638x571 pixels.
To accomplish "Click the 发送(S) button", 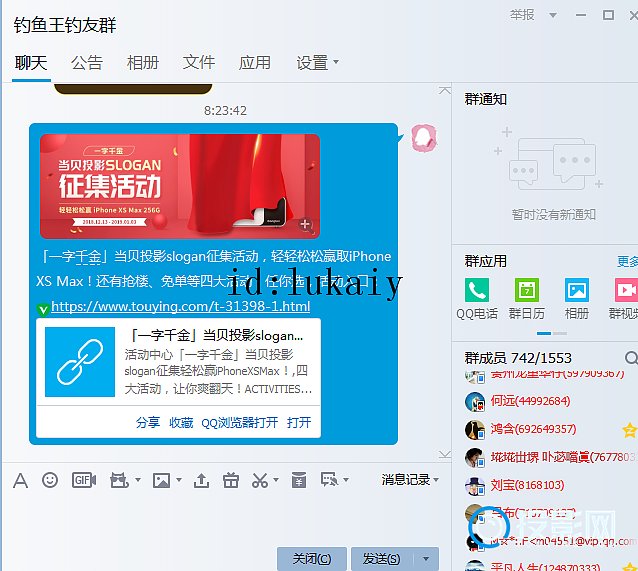I will 382,559.
